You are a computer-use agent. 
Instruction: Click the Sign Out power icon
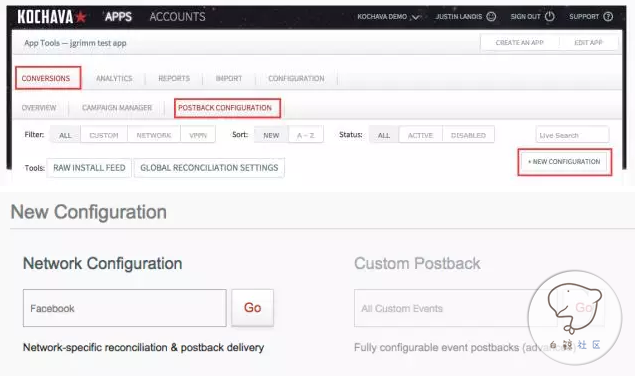pos(550,17)
